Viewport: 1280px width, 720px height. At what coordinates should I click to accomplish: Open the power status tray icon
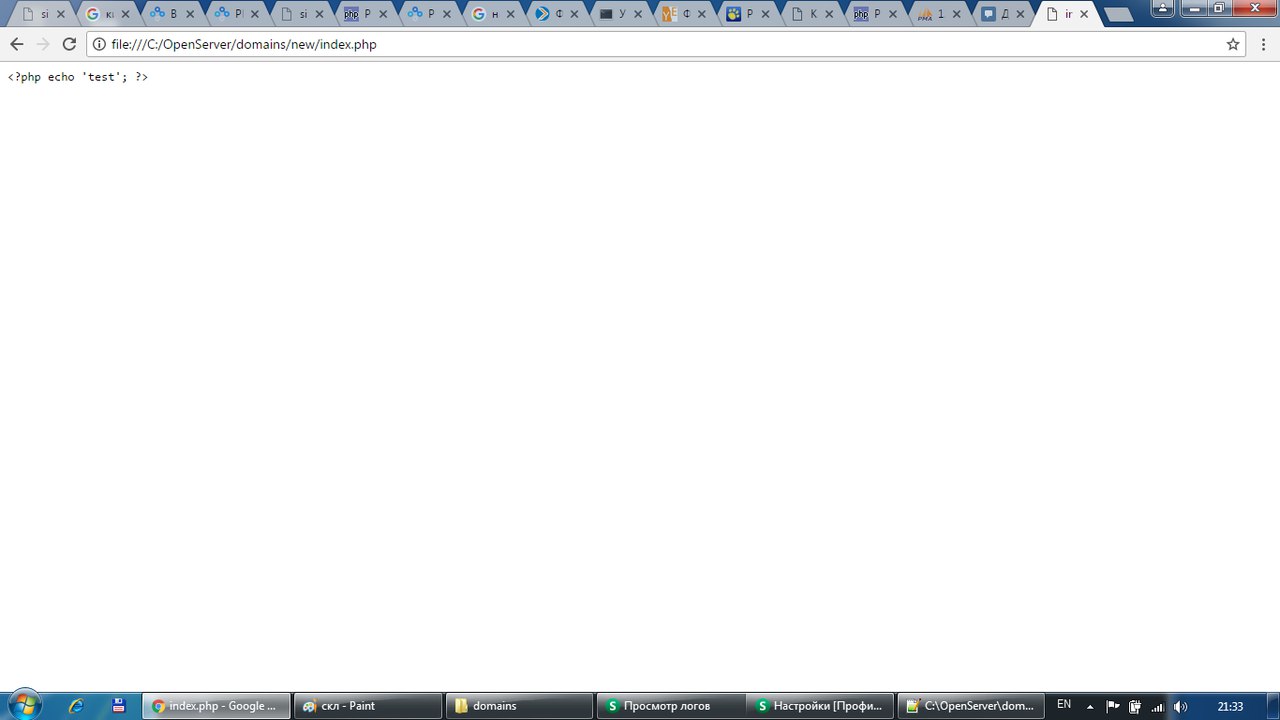tap(1135, 706)
